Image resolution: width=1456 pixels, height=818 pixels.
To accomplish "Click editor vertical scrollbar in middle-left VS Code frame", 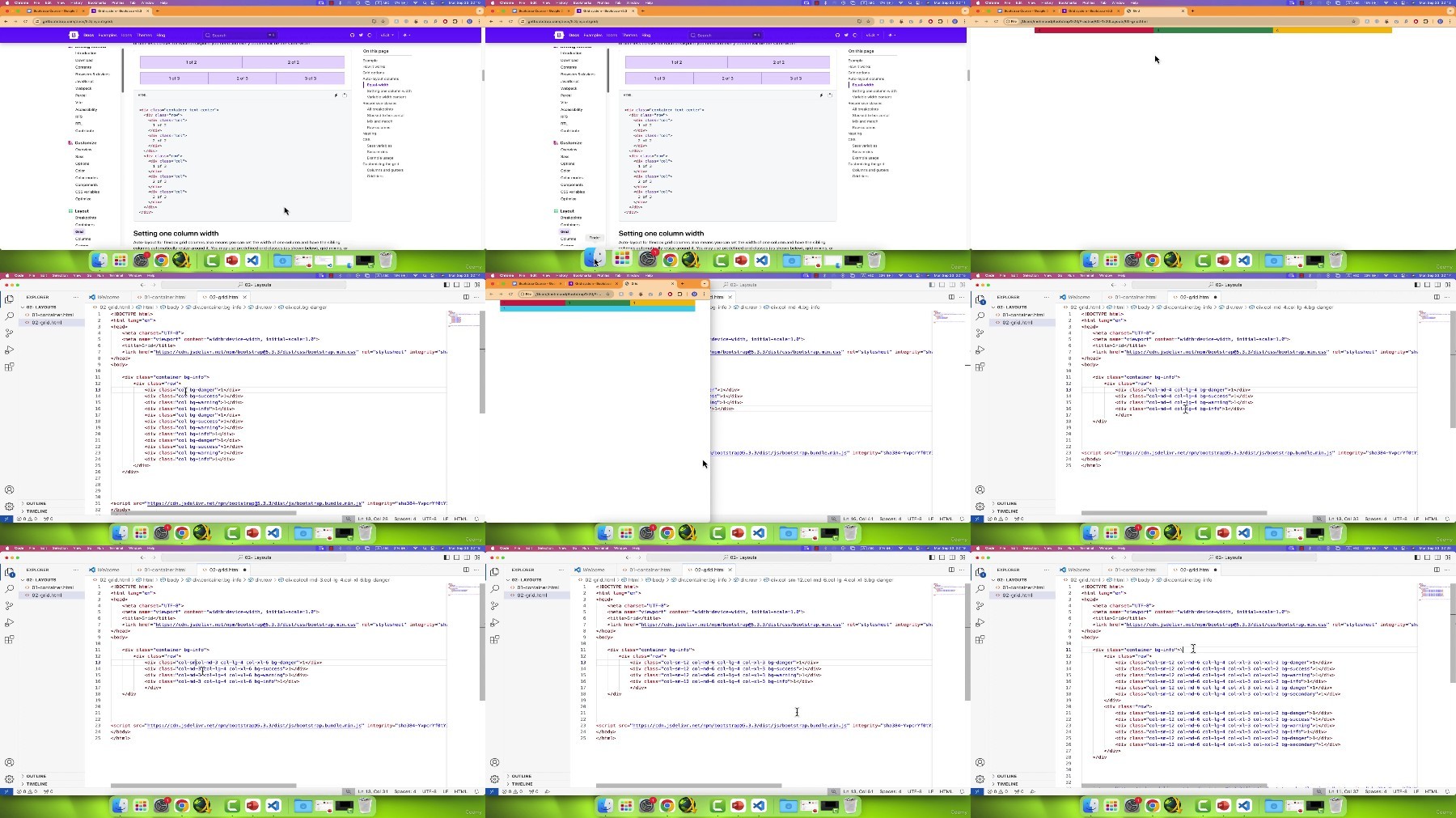I will pos(482,363).
